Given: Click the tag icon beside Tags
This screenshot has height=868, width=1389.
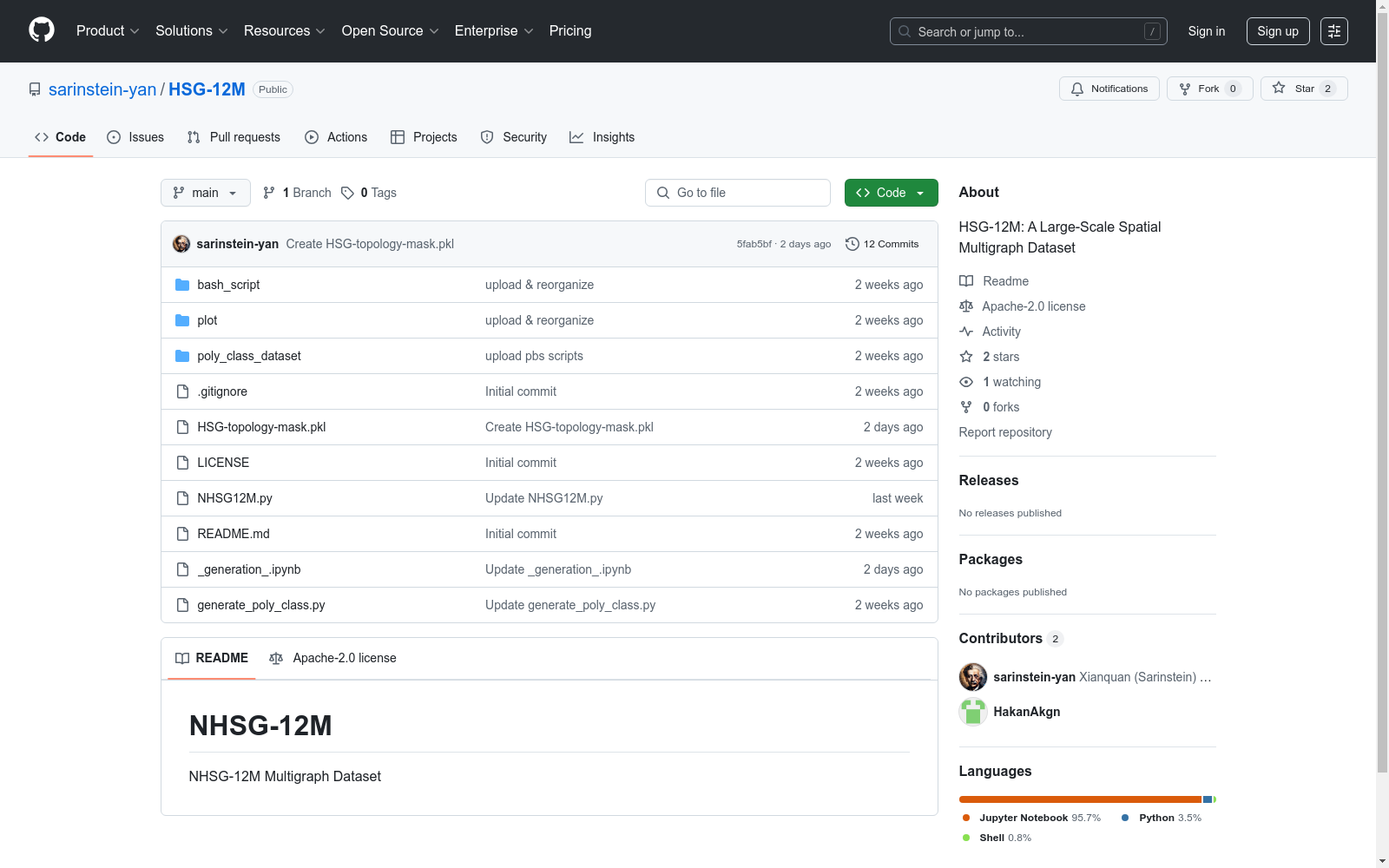Looking at the screenshot, I should tap(347, 193).
